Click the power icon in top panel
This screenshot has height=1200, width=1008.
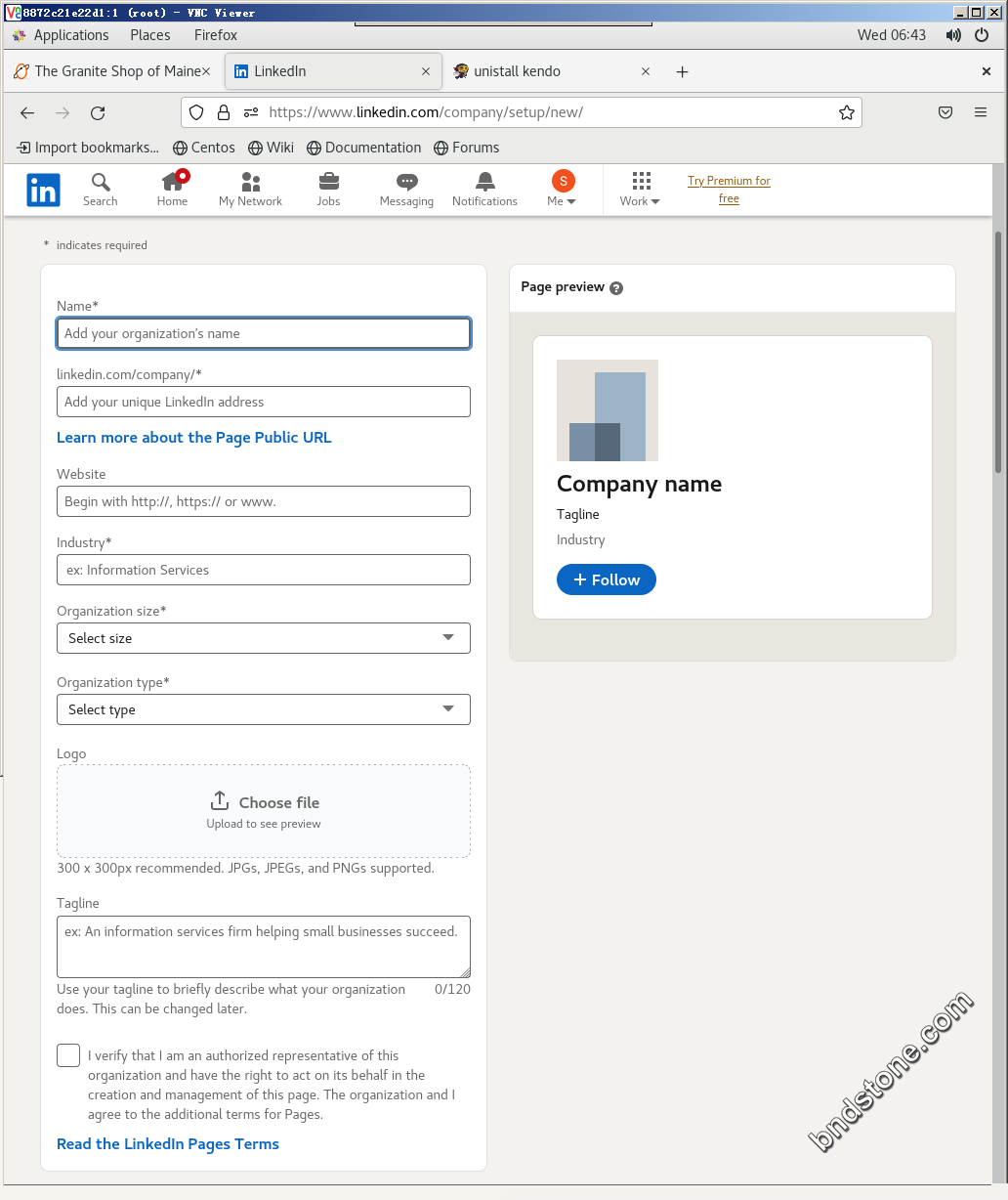[x=982, y=35]
